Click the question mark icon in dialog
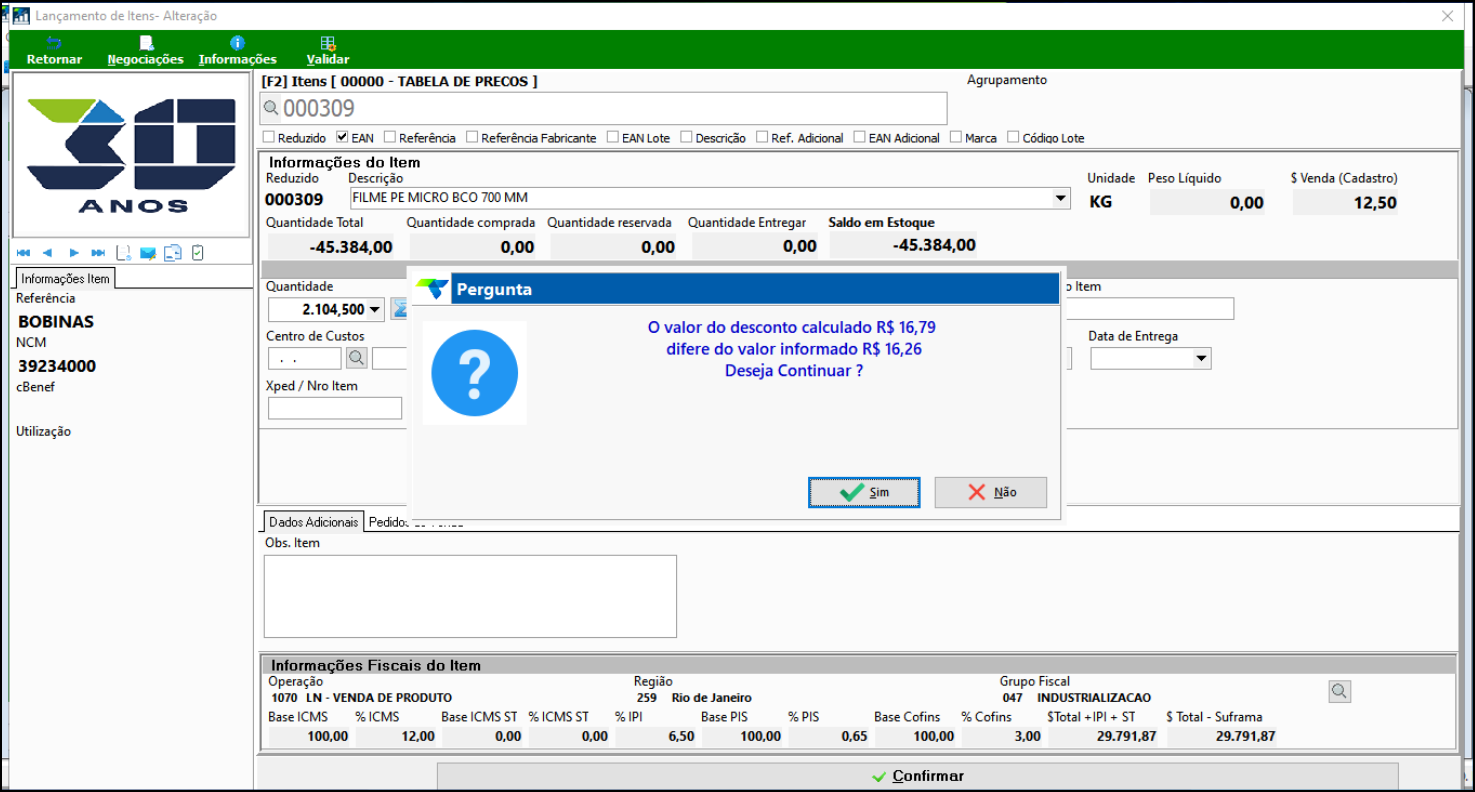Image resolution: width=1475 pixels, height=792 pixels. 474,374
